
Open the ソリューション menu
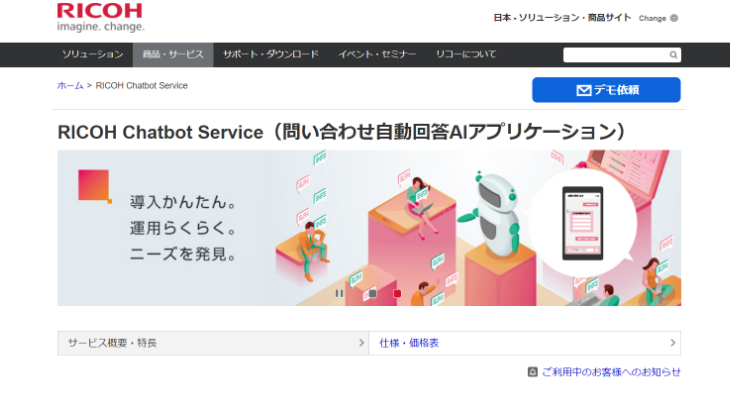[x=93, y=54]
